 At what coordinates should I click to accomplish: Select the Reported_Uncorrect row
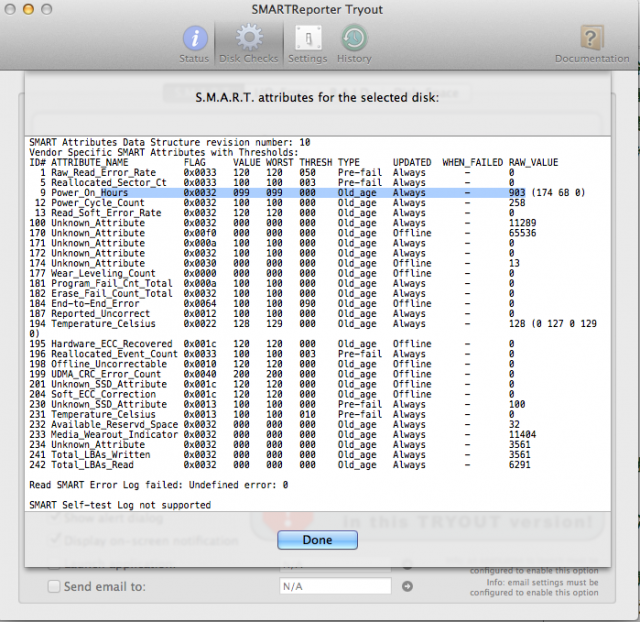click(x=270, y=313)
